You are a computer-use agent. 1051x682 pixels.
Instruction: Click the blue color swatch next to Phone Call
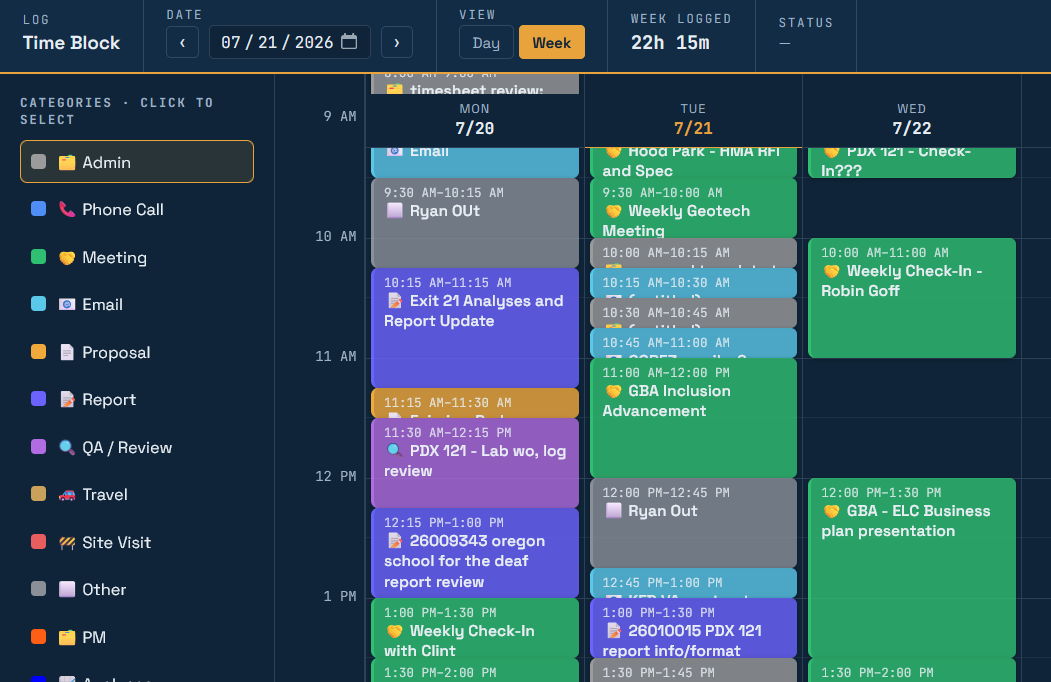click(x=39, y=209)
